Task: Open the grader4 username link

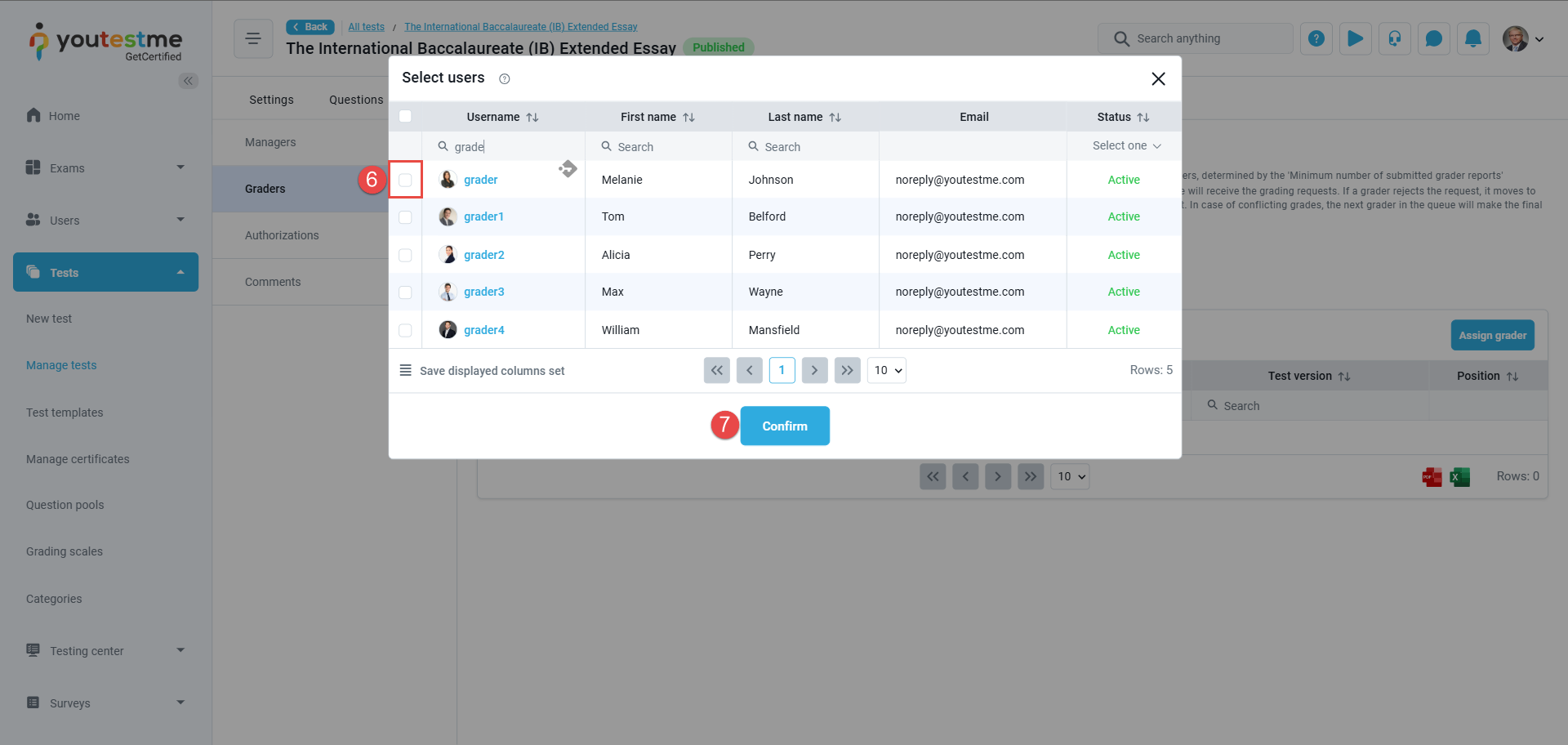Action: 483,330
